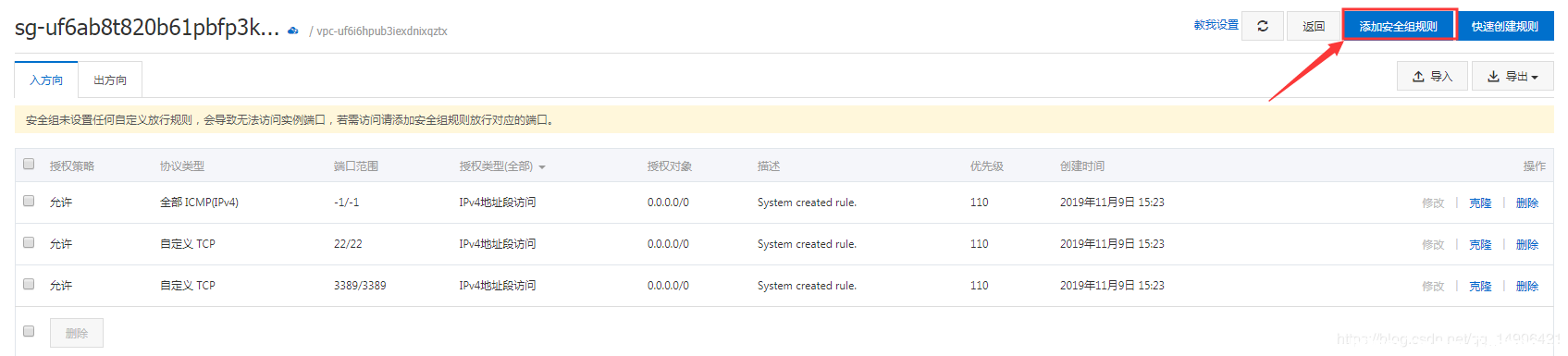This screenshot has height=356, width=1568.
Task: Click the 导入 upload icon button
Action: pos(1432,77)
